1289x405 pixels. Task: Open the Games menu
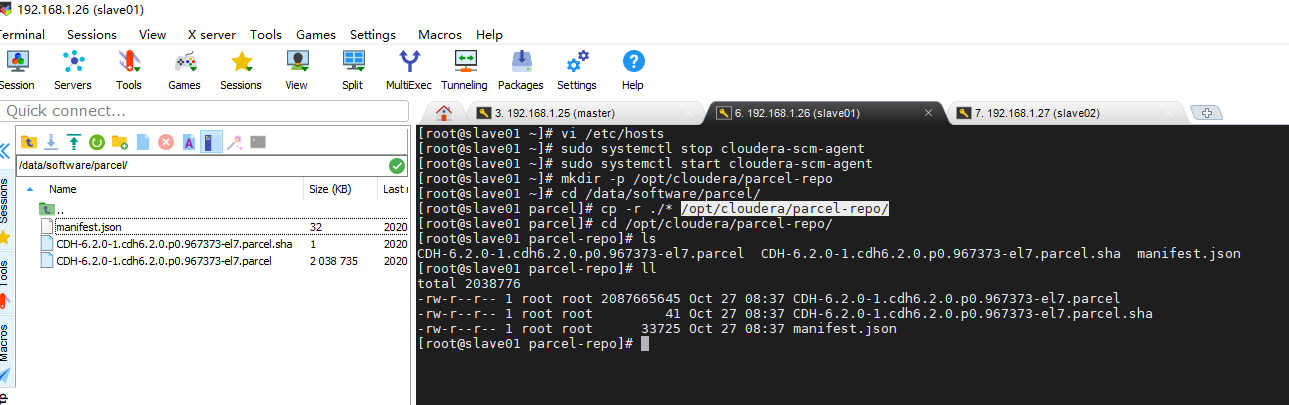coord(316,34)
